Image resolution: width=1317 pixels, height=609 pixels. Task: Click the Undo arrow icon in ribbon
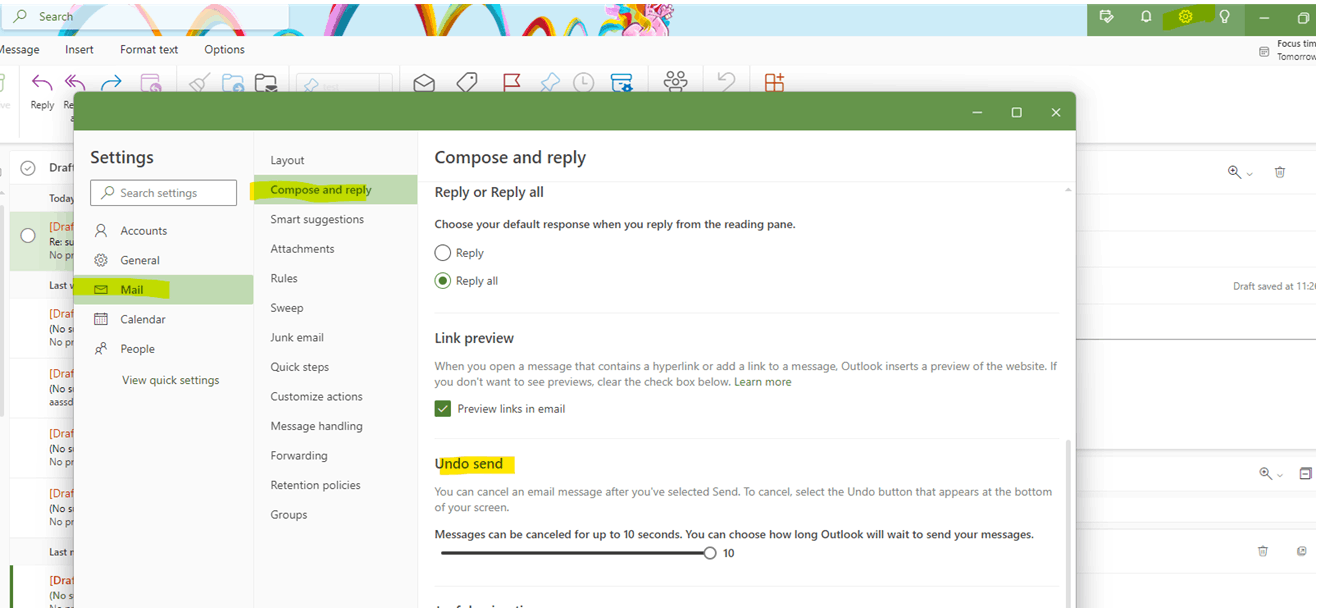(x=727, y=82)
